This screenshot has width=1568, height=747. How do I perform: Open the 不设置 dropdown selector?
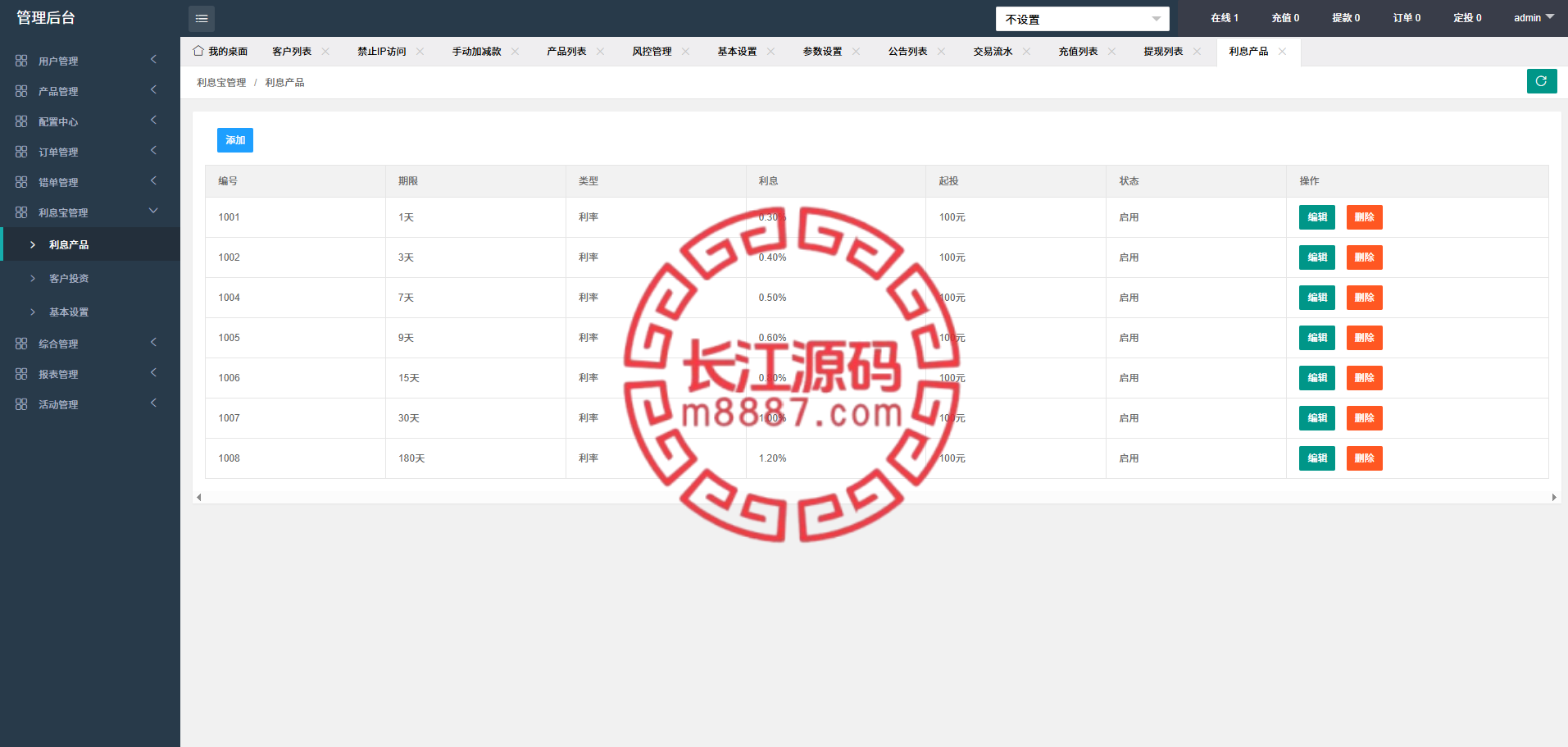[x=1082, y=19]
